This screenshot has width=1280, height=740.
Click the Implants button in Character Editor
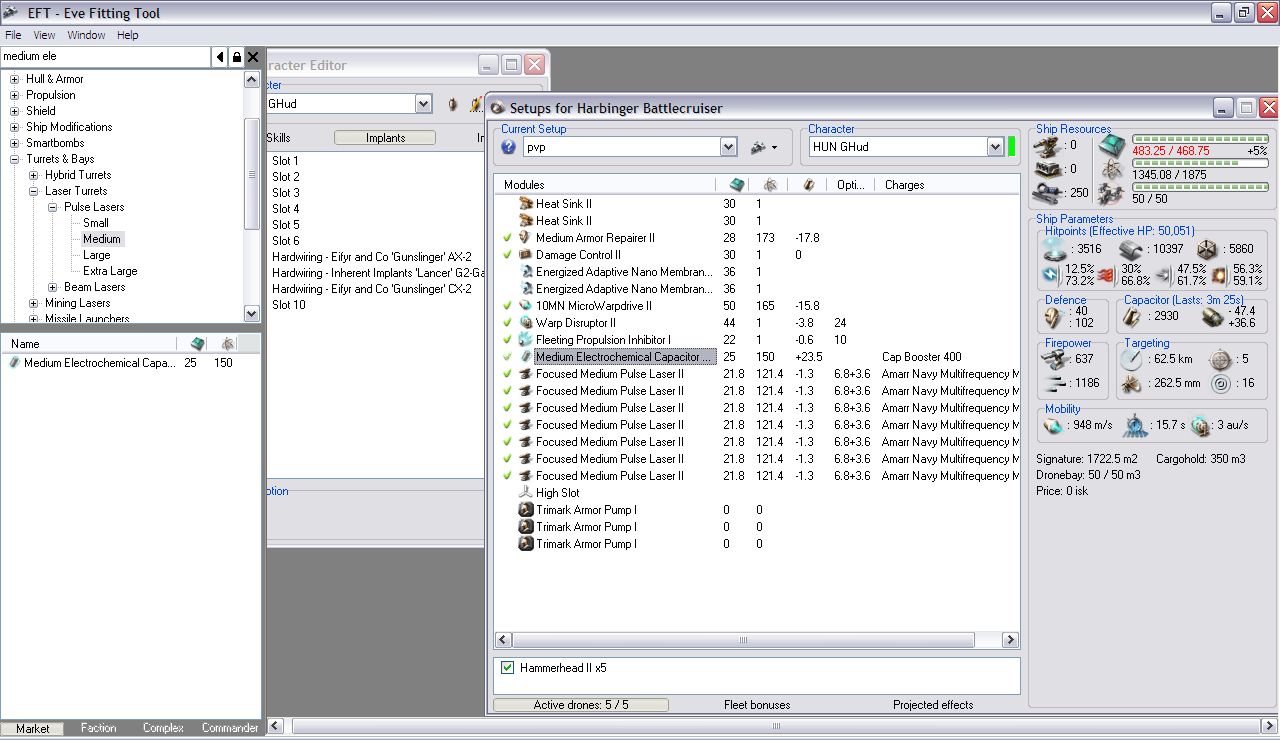(385, 138)
